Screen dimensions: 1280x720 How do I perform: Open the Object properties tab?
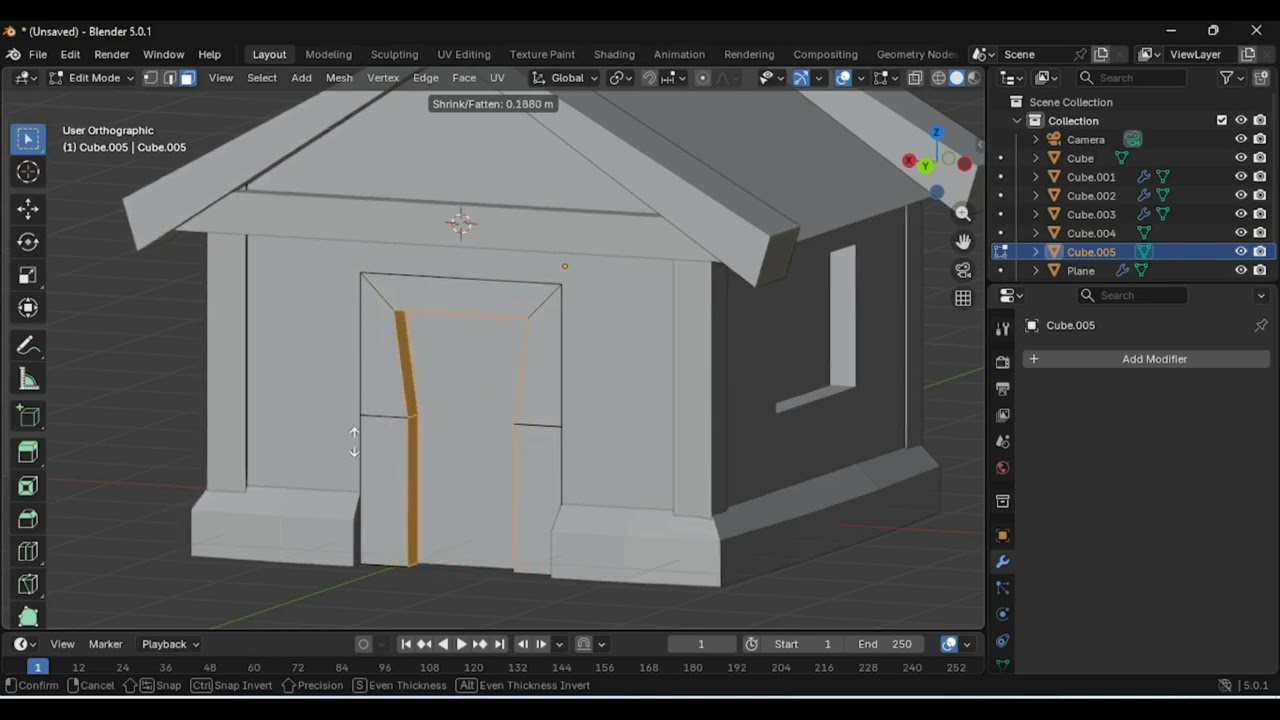coord(1003,536)
